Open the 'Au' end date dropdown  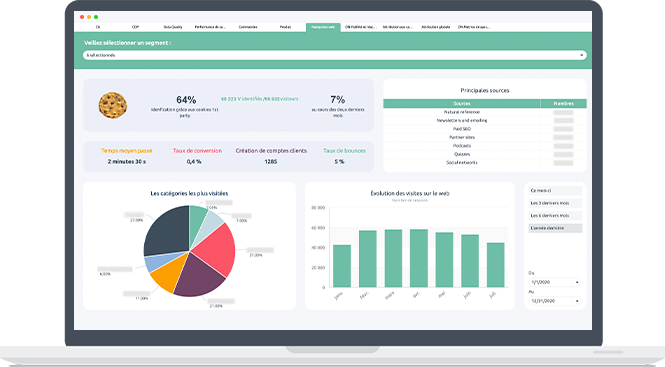click(x=555, y=301)
